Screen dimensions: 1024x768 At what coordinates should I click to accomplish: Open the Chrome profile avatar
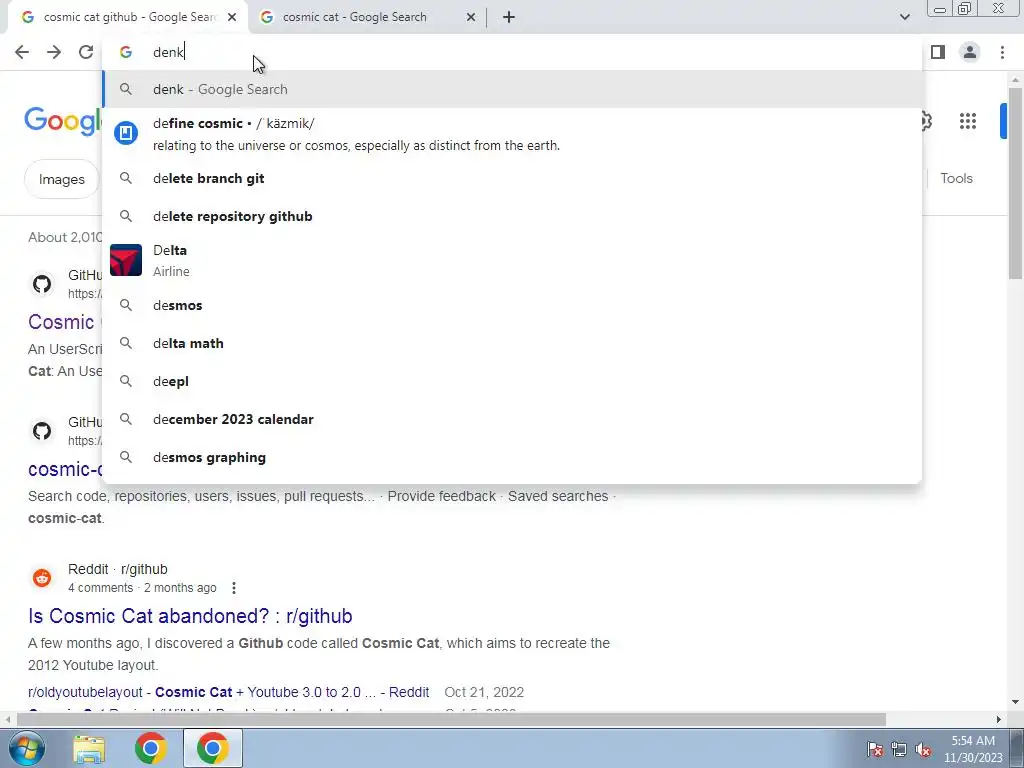point(970,52)
